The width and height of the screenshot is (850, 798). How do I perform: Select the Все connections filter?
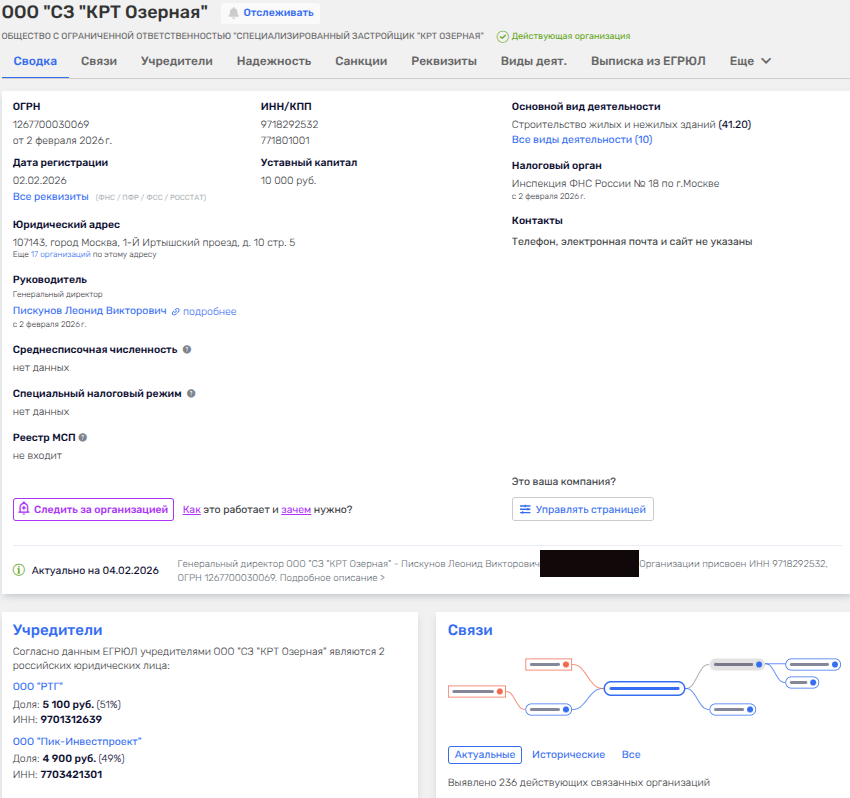pos(631,754)
